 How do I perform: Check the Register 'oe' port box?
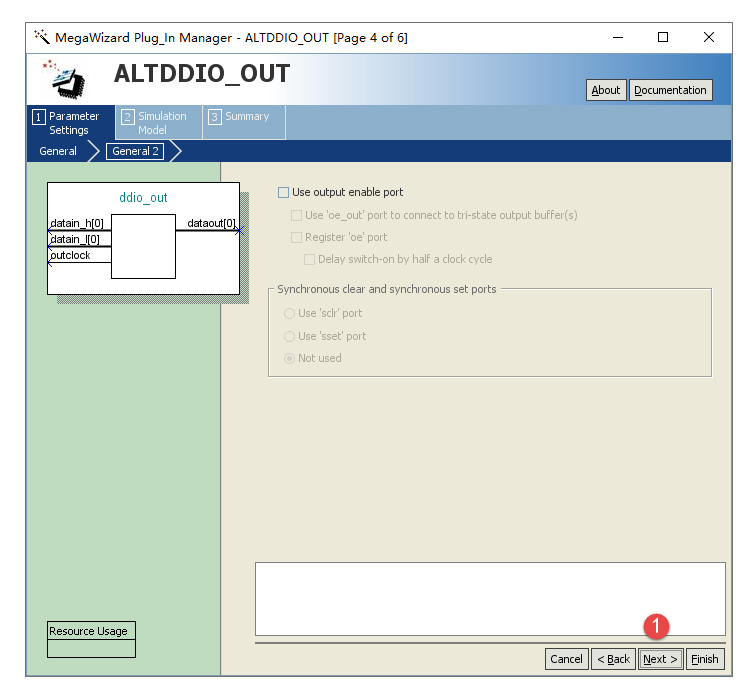[296, 237]
